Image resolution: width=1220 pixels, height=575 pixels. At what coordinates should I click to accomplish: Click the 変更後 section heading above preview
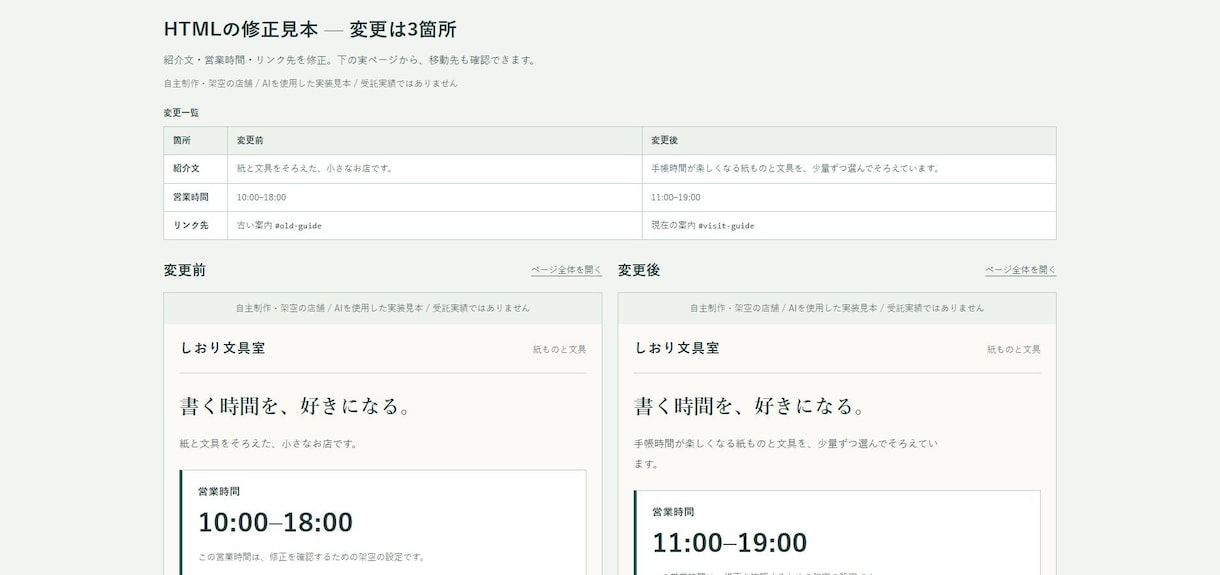click(639, 270)
